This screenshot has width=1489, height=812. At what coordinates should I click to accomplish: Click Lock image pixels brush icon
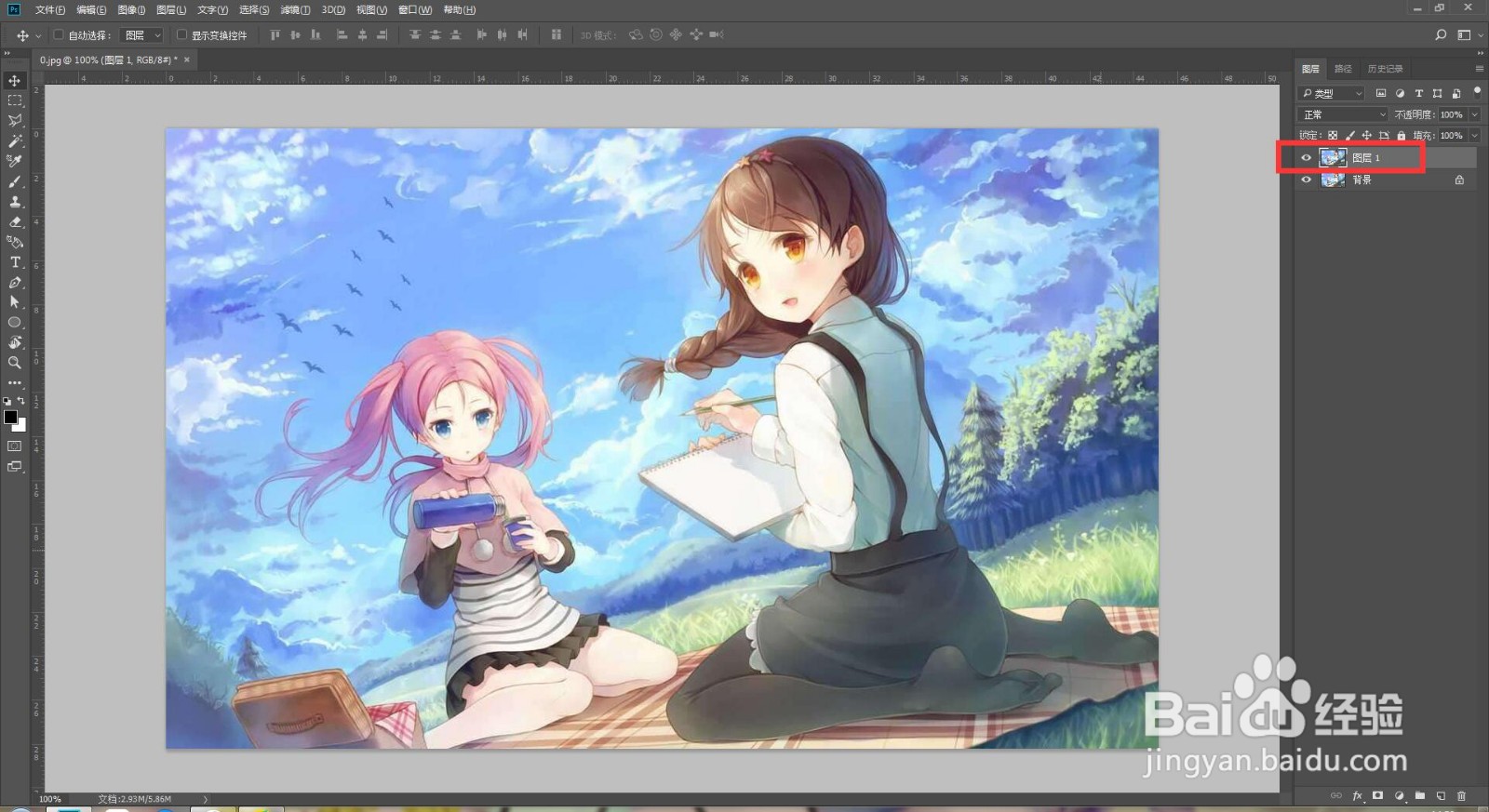point(1350,136)
